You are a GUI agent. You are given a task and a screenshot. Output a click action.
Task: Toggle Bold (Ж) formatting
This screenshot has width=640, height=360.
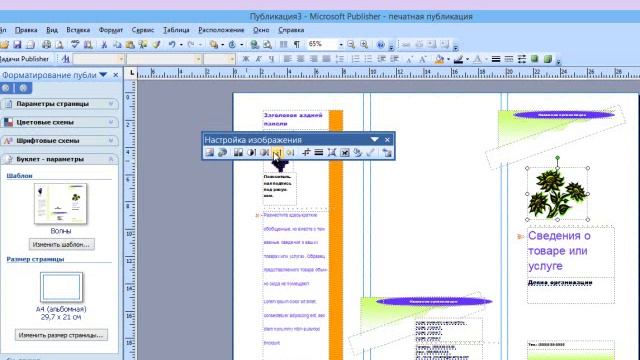tap(246, 59)
